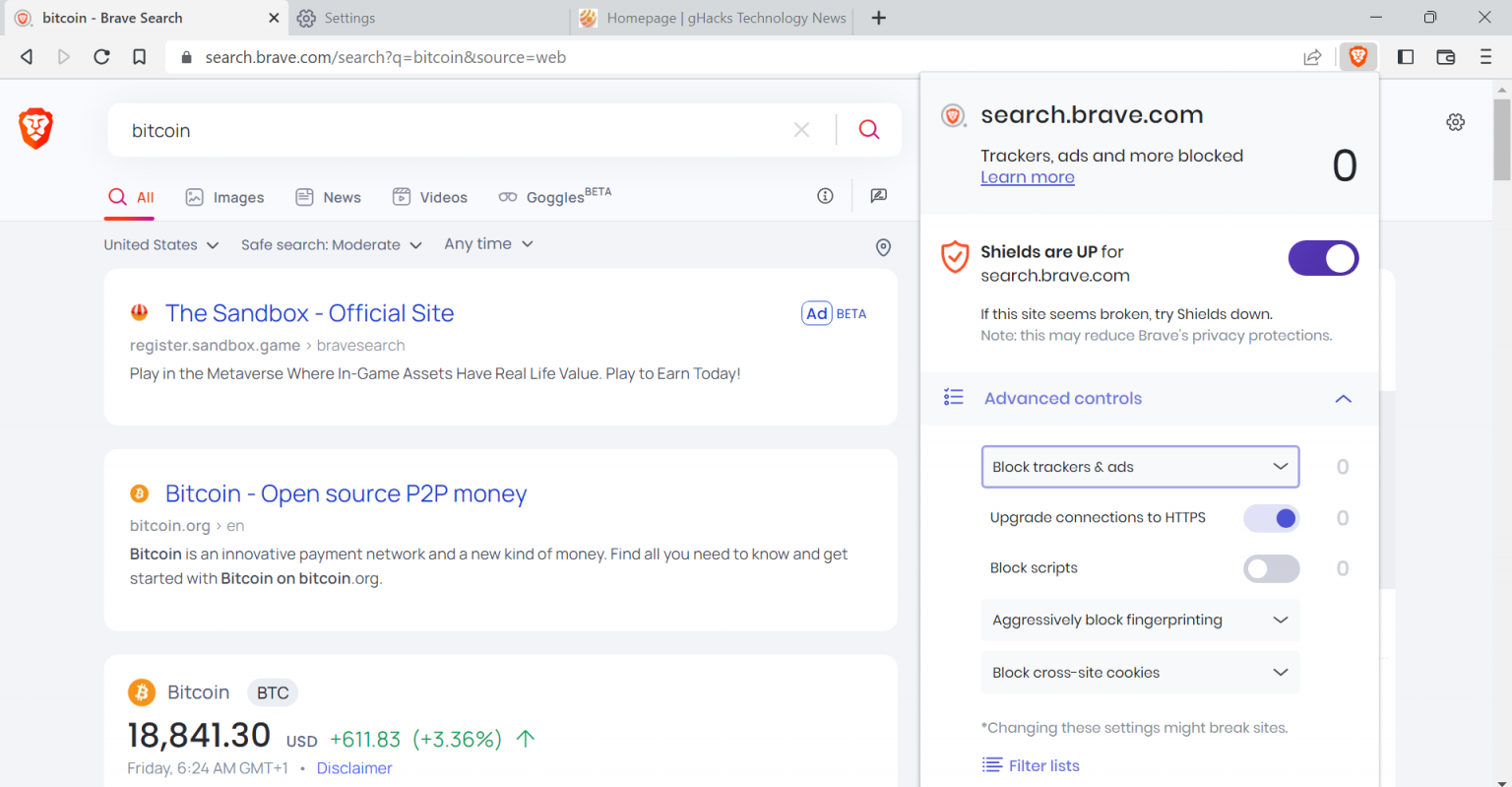1512x787 pixels.
Task: Click the share icon in the address bar
Action: pos(1312,57)
